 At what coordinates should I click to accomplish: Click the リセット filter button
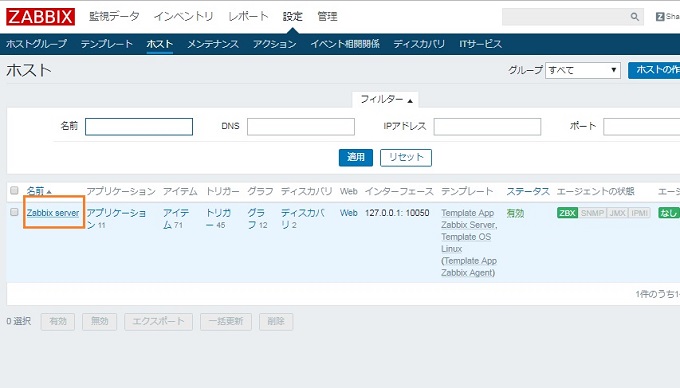[x=406, y=157]
